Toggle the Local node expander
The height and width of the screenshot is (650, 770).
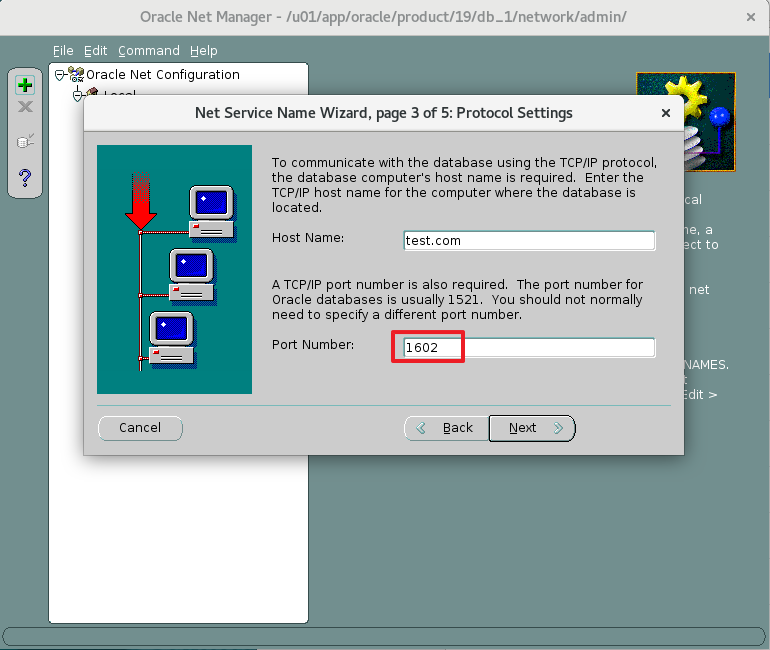(x=78, y=94)
